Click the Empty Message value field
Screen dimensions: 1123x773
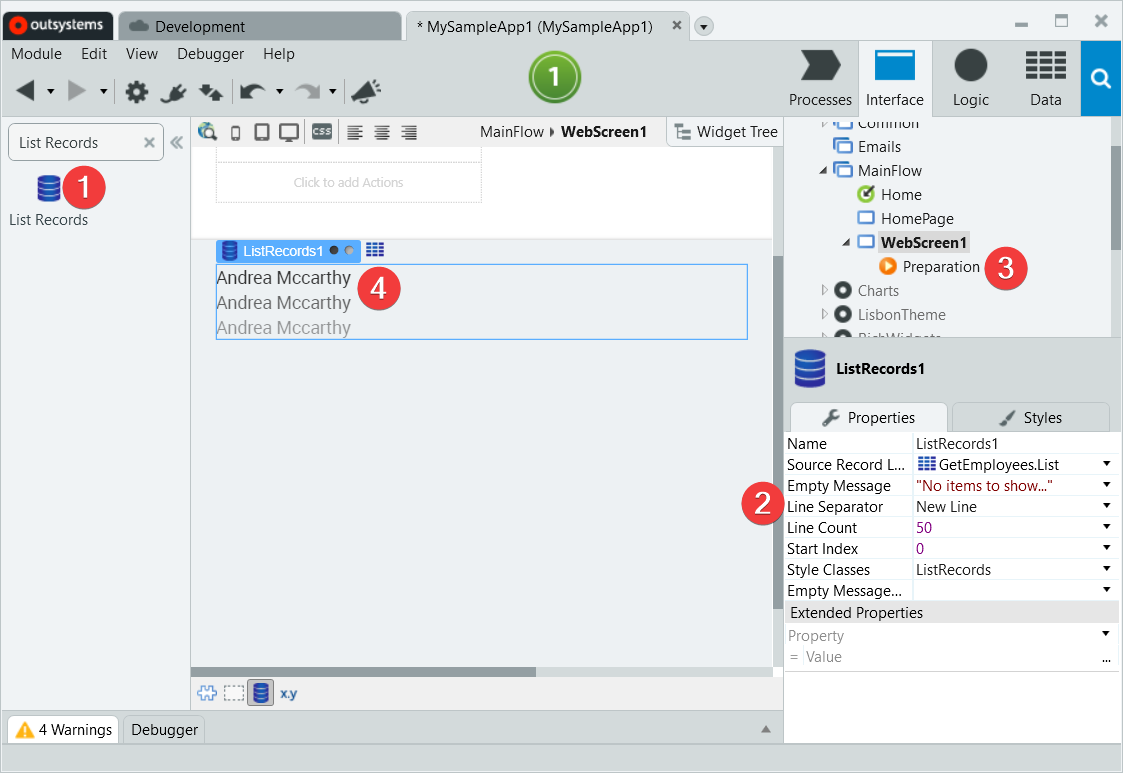pos(990,485)
